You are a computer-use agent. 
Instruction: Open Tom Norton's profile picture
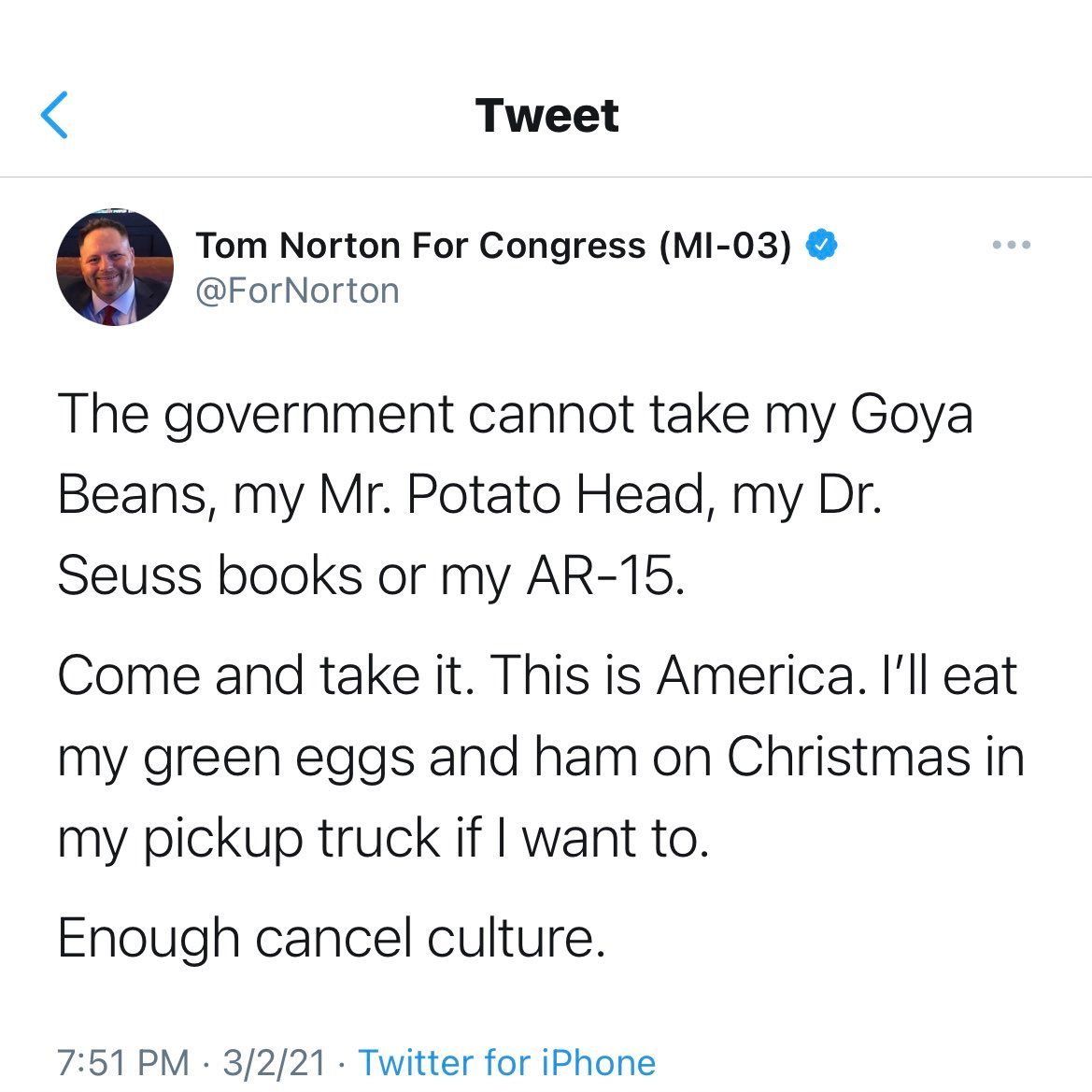pyautogui.click(x=114, y=267)
